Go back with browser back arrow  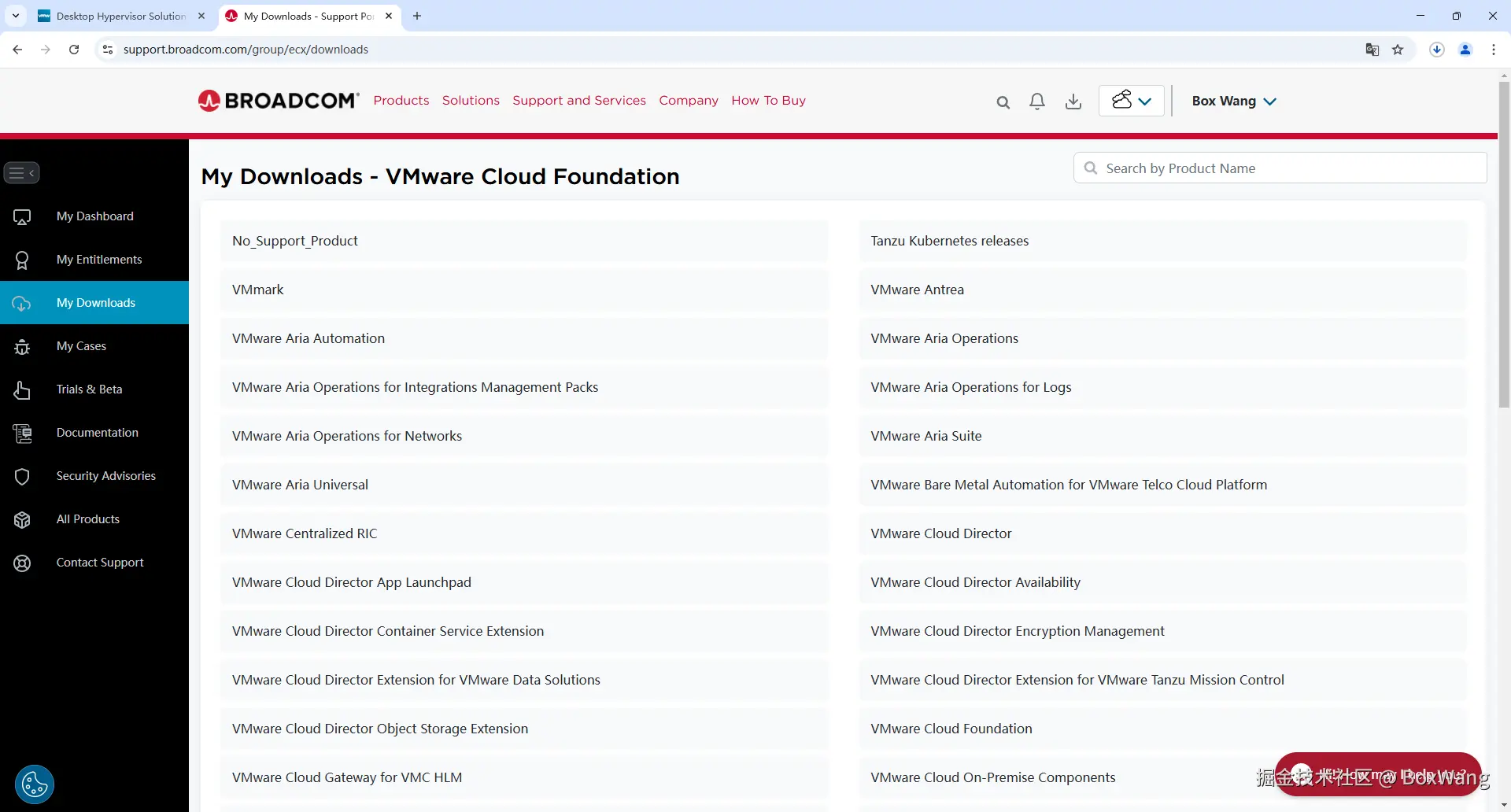[17, 50]
